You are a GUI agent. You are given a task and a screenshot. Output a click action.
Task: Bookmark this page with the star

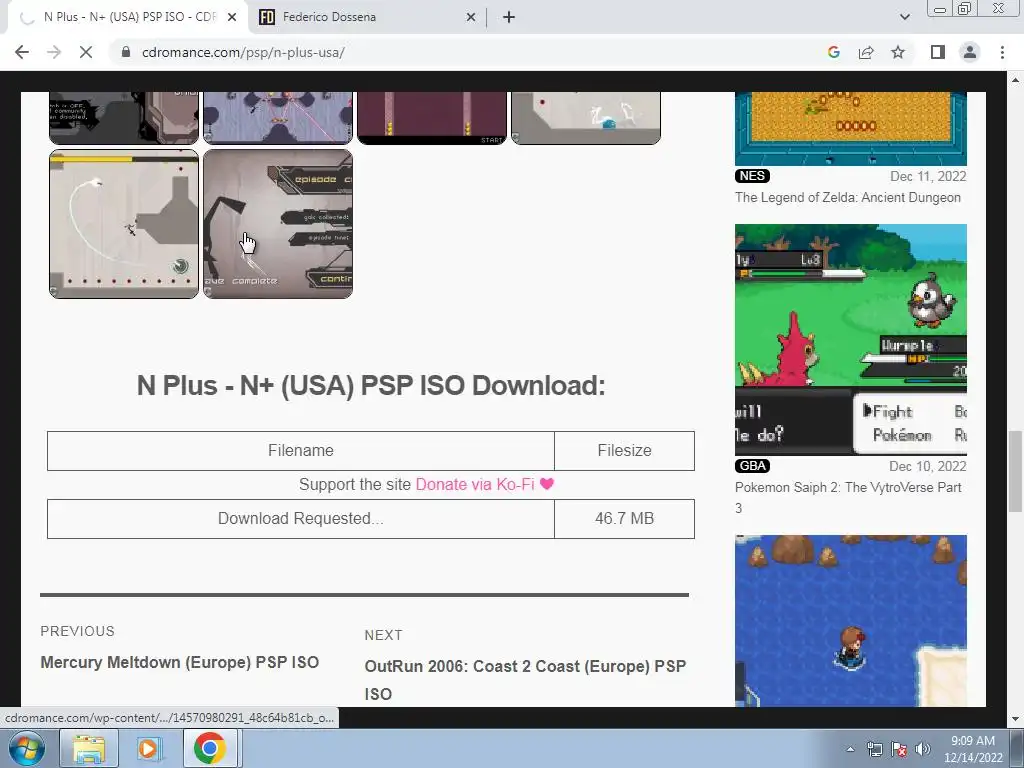898,52
